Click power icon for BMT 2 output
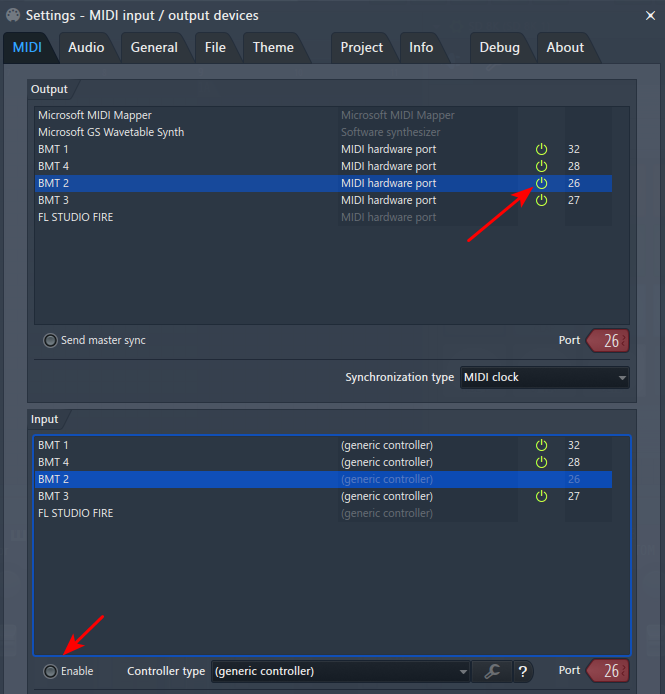The width and height of the screenshot is (665, 694). [542, 183]
